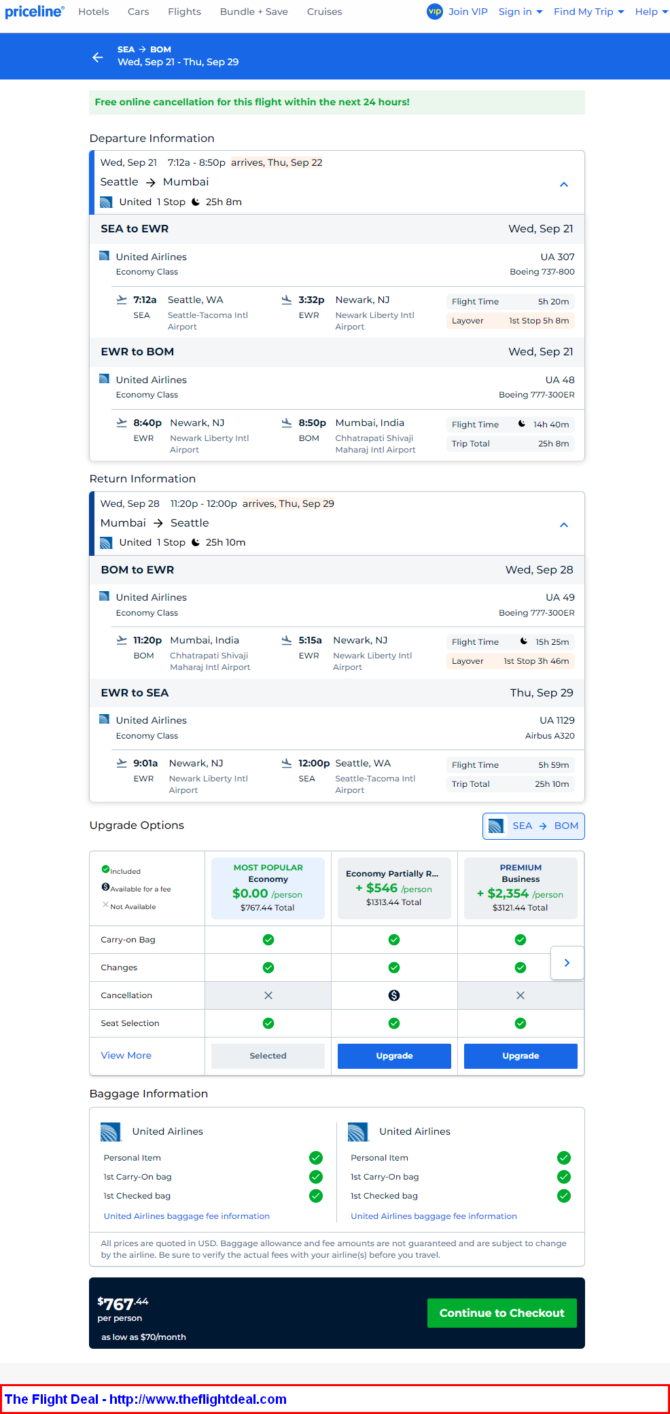This screenshot has height=1414, width=670.
Task: Click the '$767.44 Total' Economy price text
Action: [268, 907]
